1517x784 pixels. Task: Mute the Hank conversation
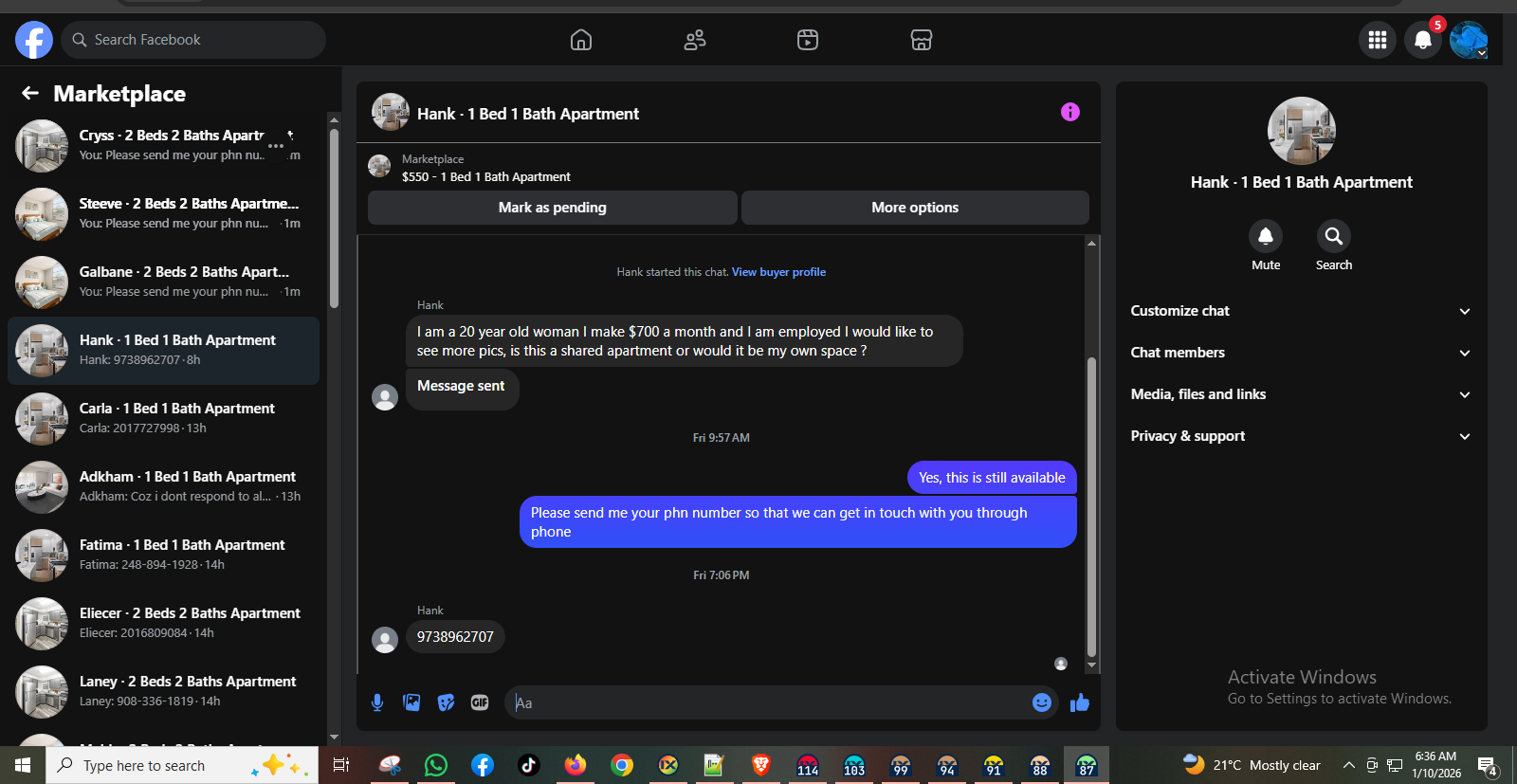point(1266,236)
